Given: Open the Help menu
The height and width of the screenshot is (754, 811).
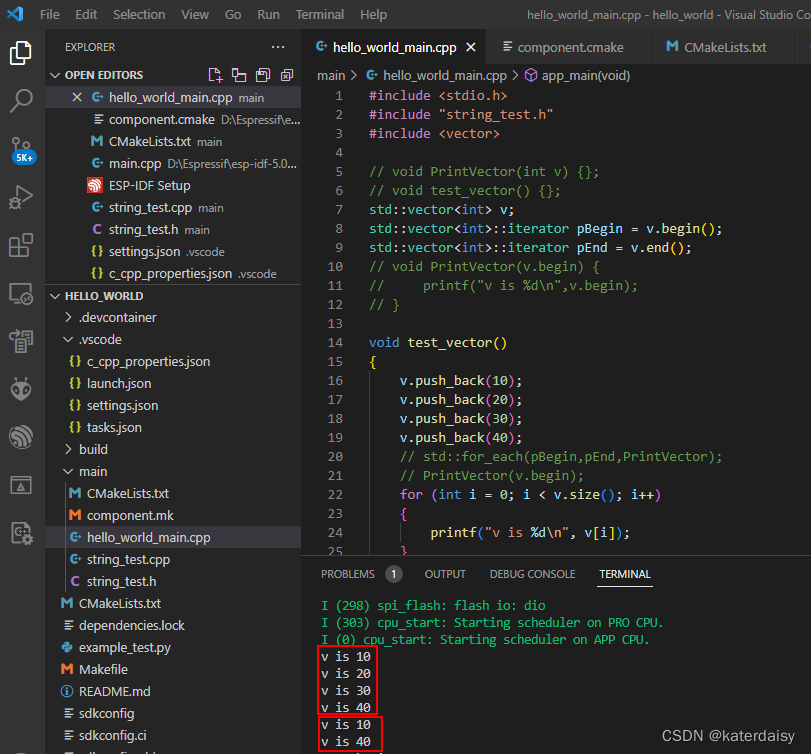Looking at the screenshot, I should coord(373,14).
